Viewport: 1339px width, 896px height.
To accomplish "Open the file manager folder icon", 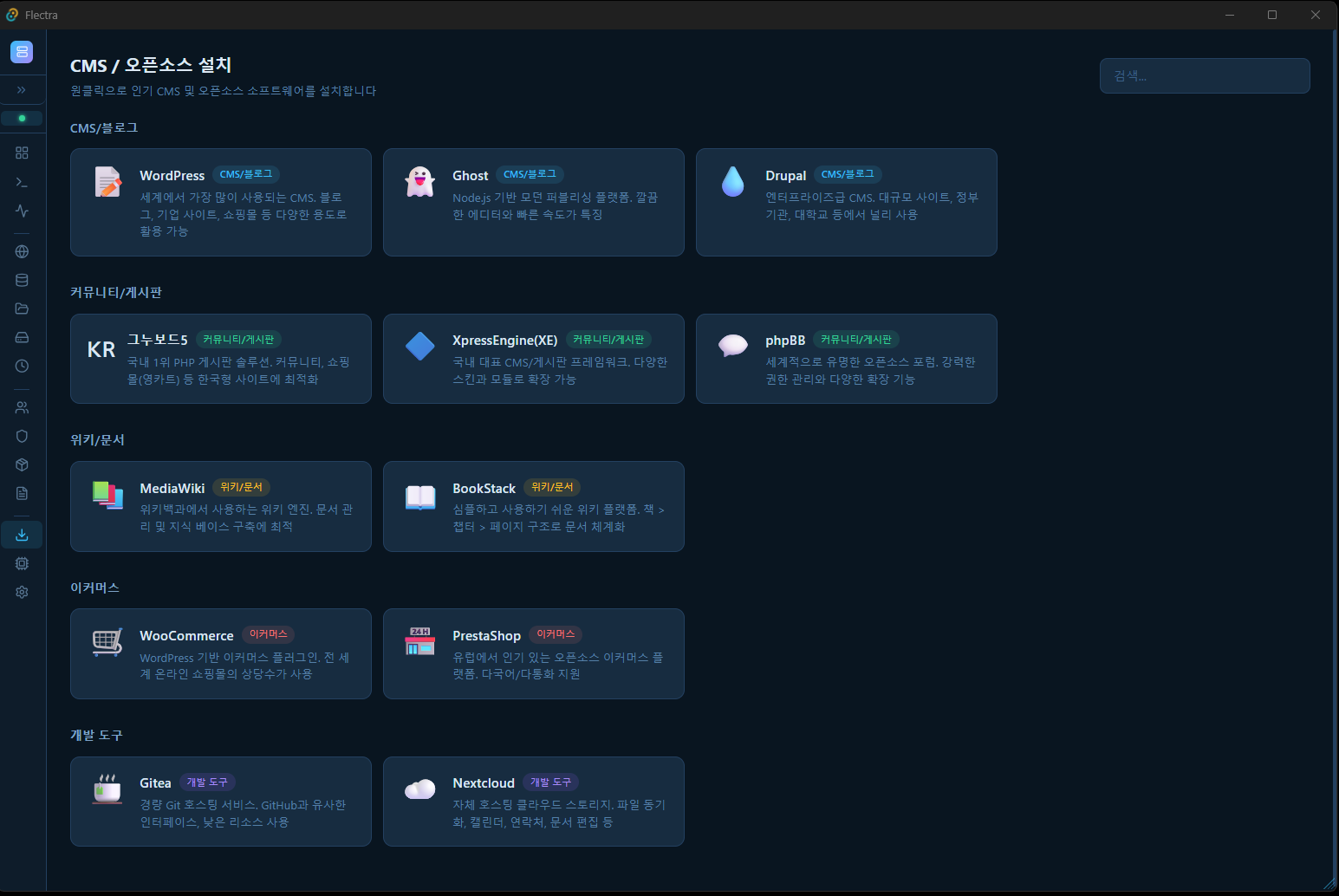I will click(22, 308).
